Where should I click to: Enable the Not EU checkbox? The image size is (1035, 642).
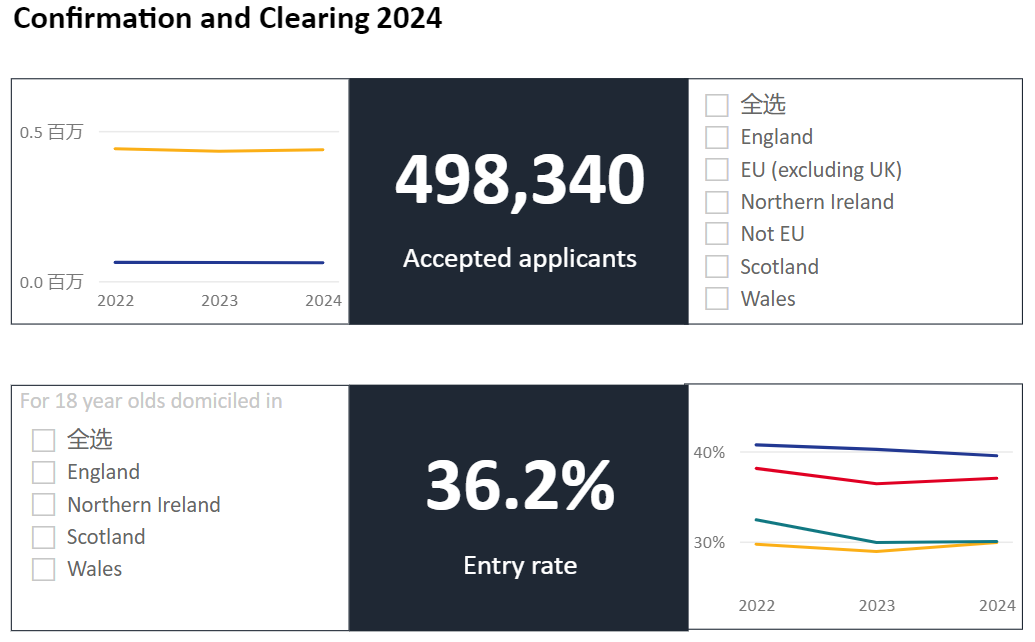pos(717,234)
